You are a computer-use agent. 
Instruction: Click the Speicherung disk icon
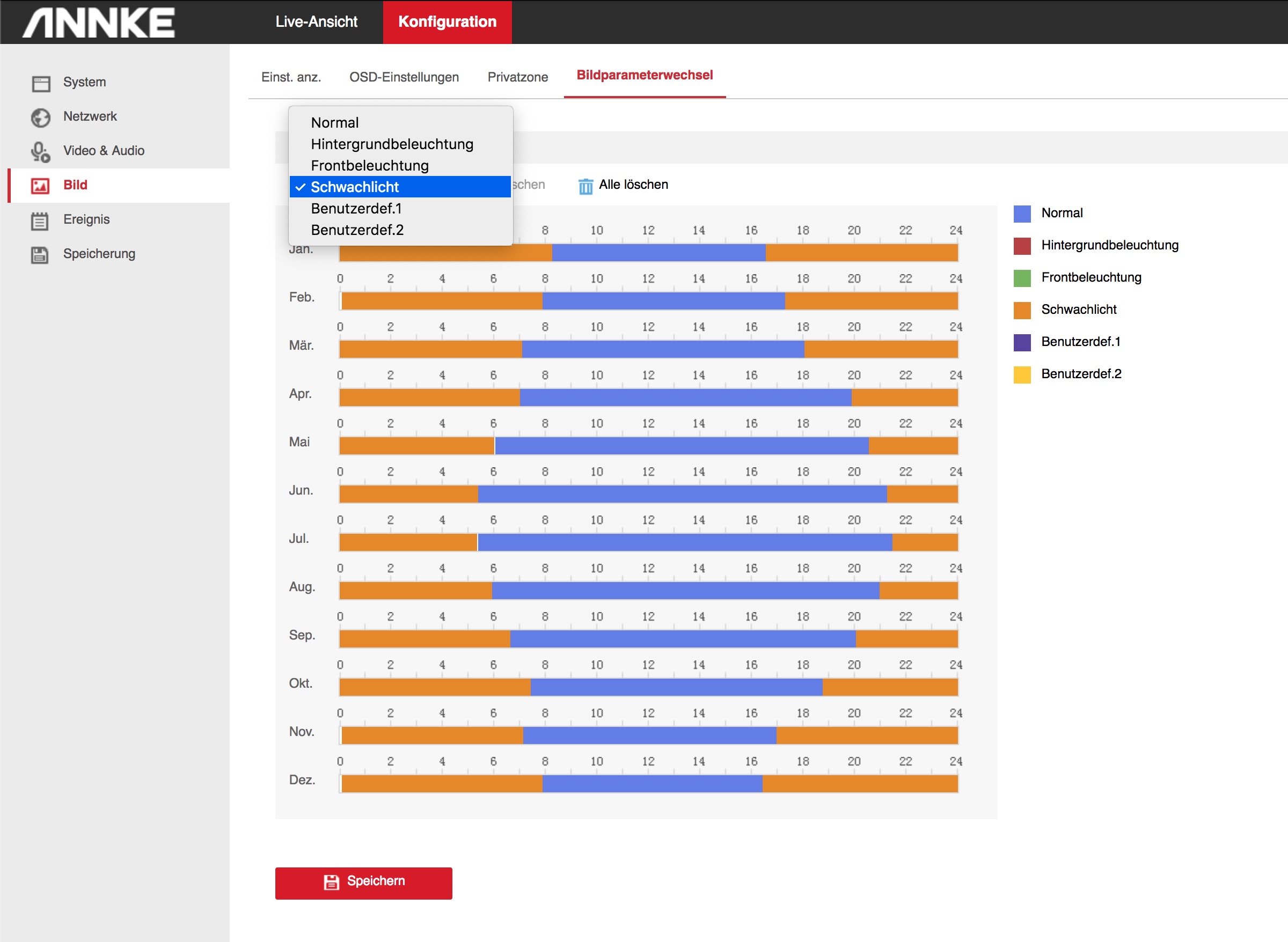click(x=39, y=255)
